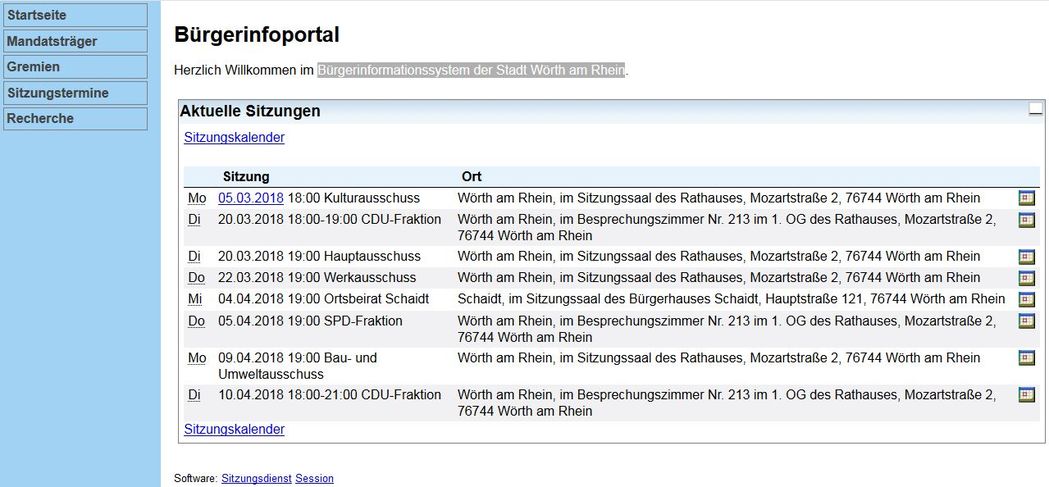
Task: Click the bottom Sitzungskalender link
Action: (234, 429)
